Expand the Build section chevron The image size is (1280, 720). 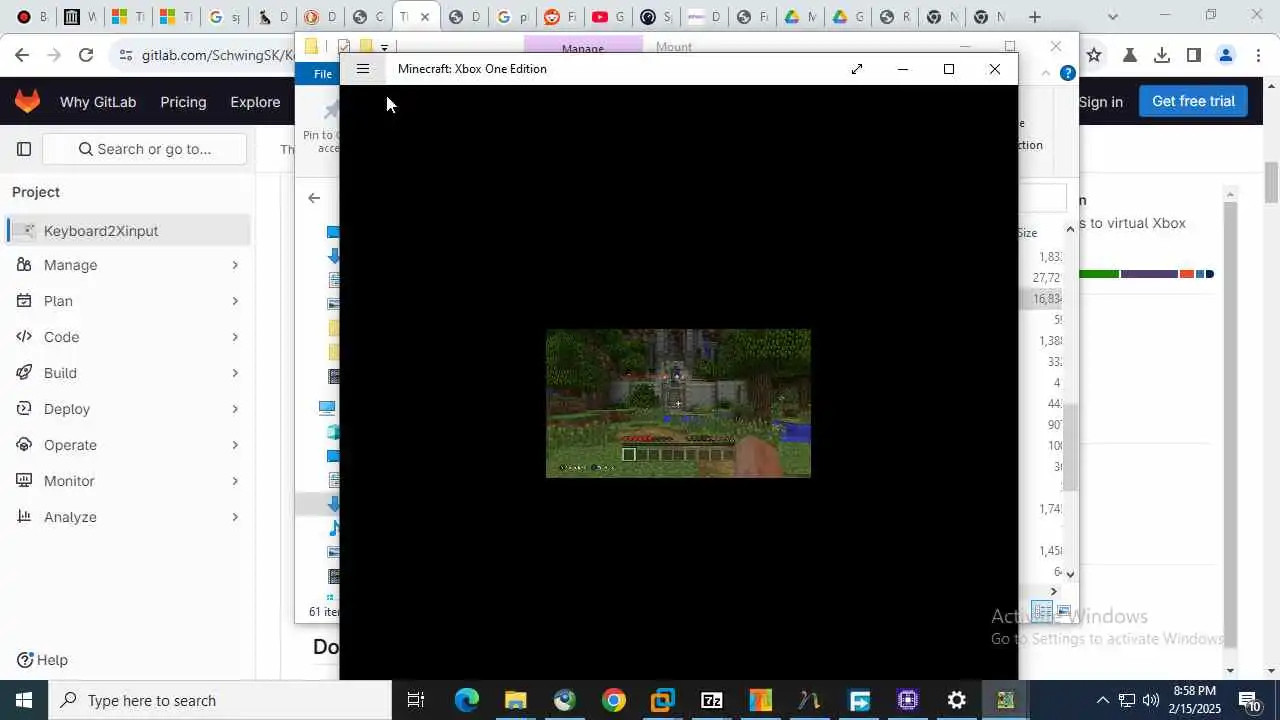(235, 373)
